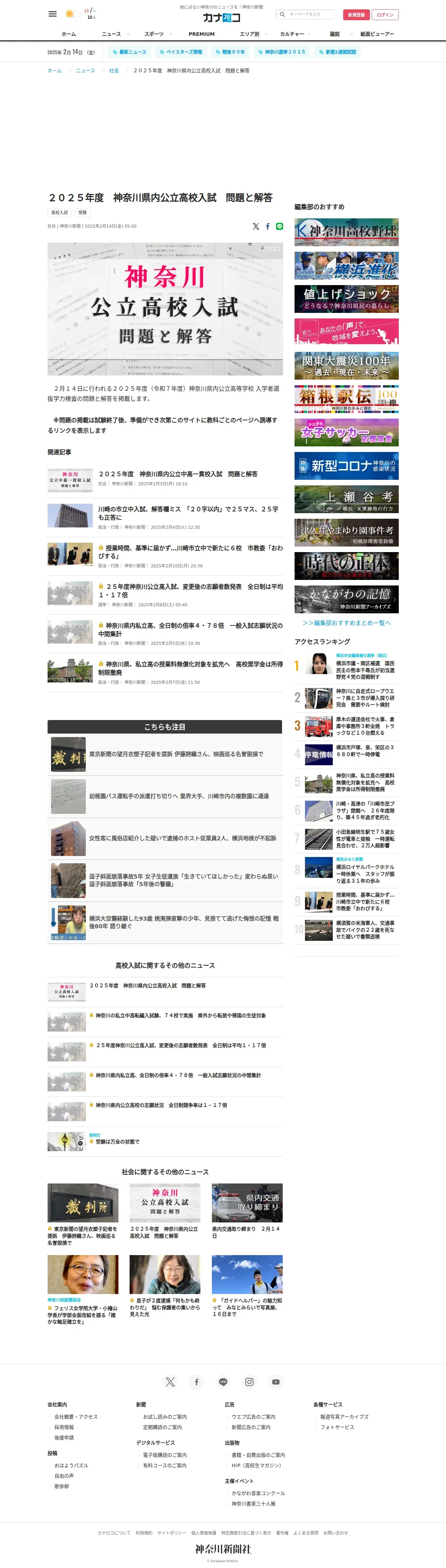Open 電子版購読のご案内 footer link
Viewport: 446px width, 1568px height.
tap(164, 1455)
